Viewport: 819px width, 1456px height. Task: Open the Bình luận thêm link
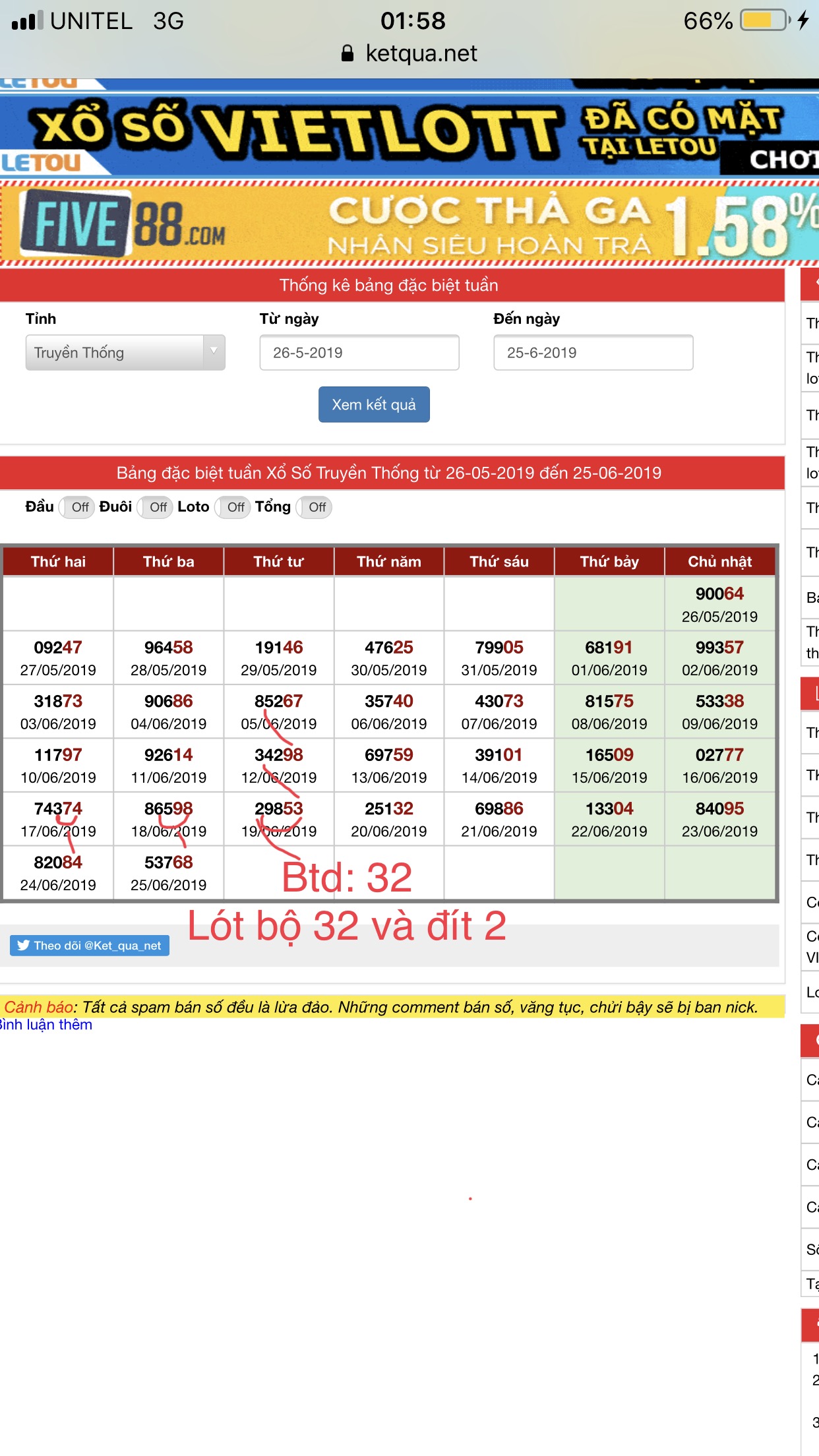46,1025
